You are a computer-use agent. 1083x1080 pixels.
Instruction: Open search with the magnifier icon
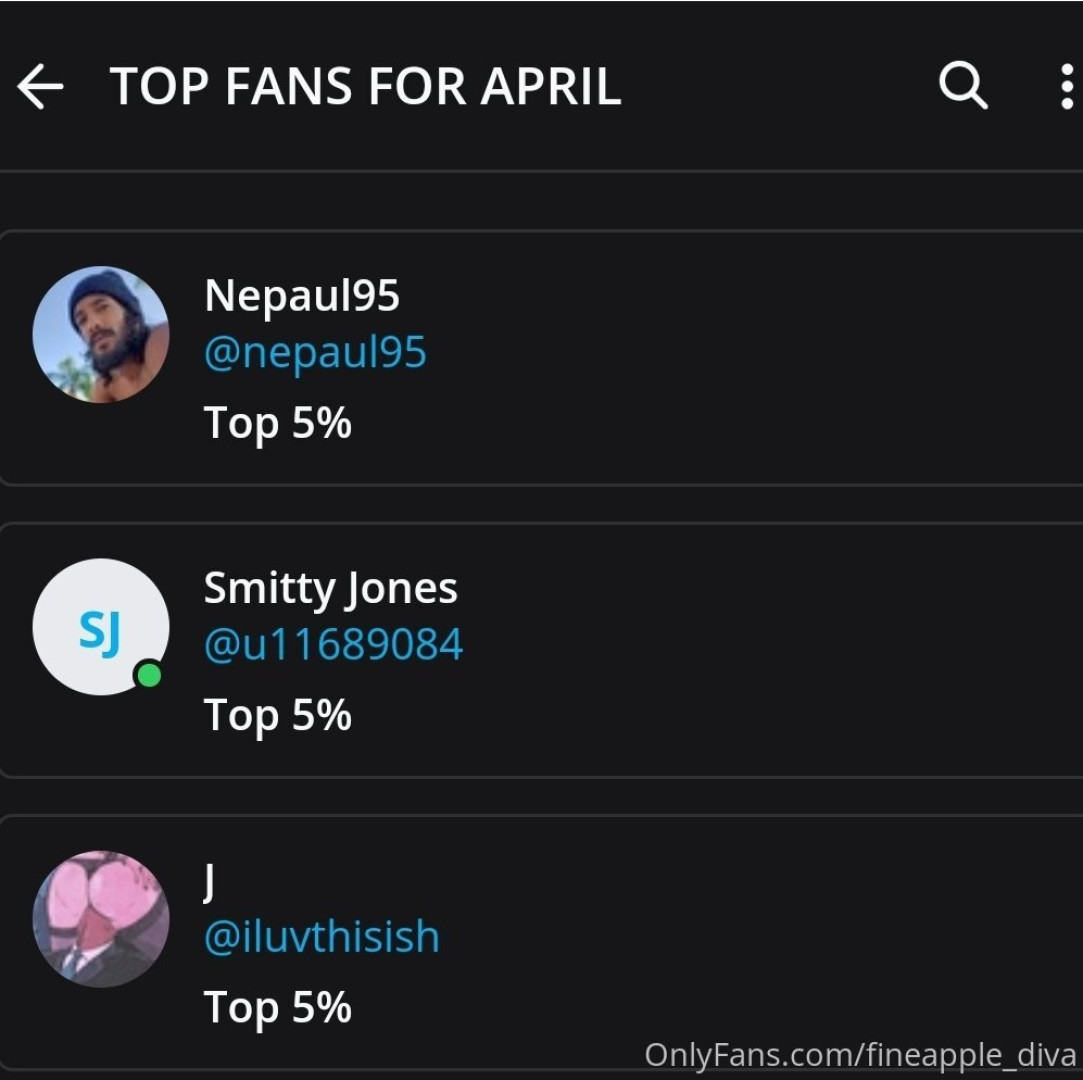[x=963, y=86]
